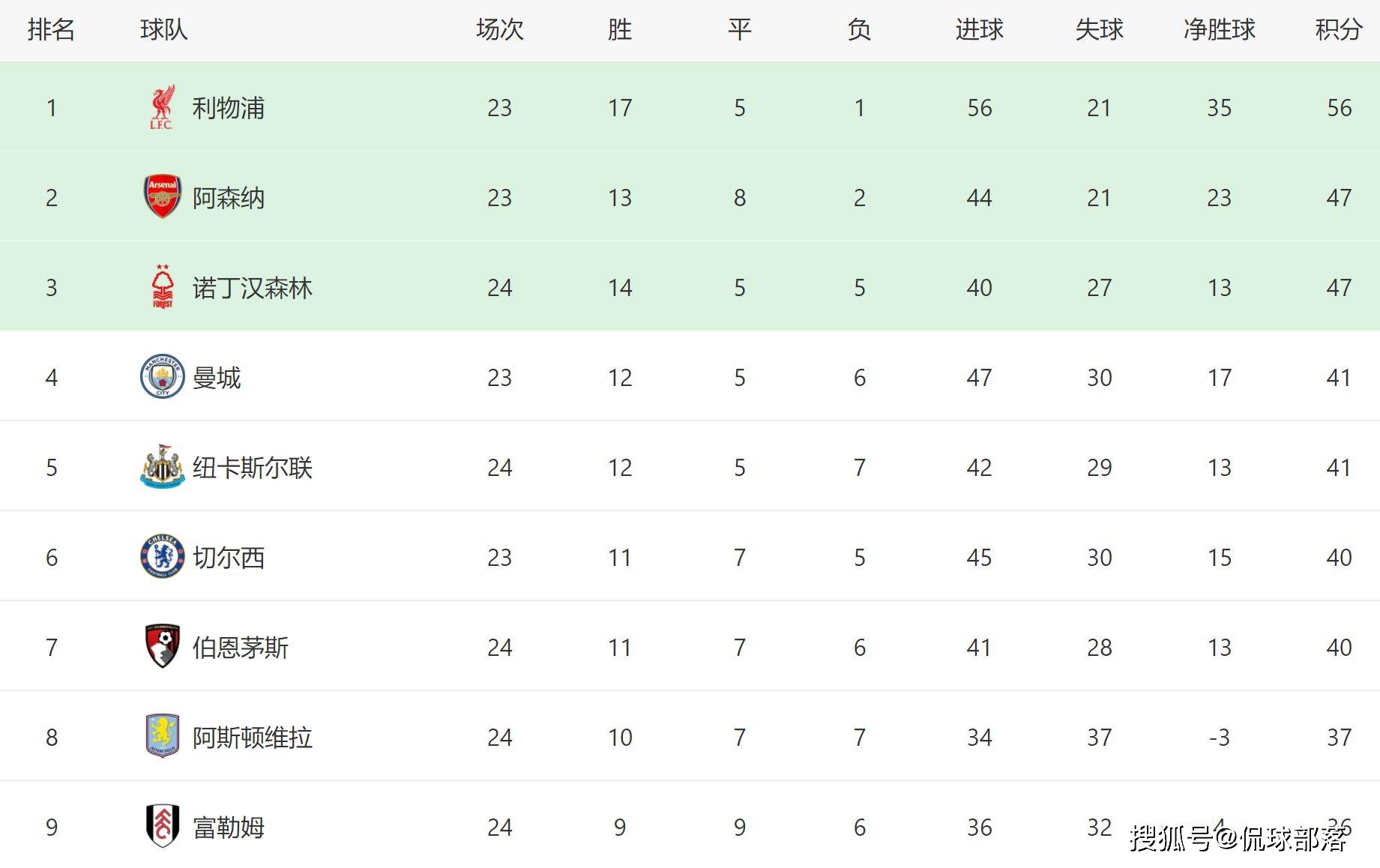The image size is (1380, 868).
Task: Click the Aston Villa crest icon
Action: (162, 736)
